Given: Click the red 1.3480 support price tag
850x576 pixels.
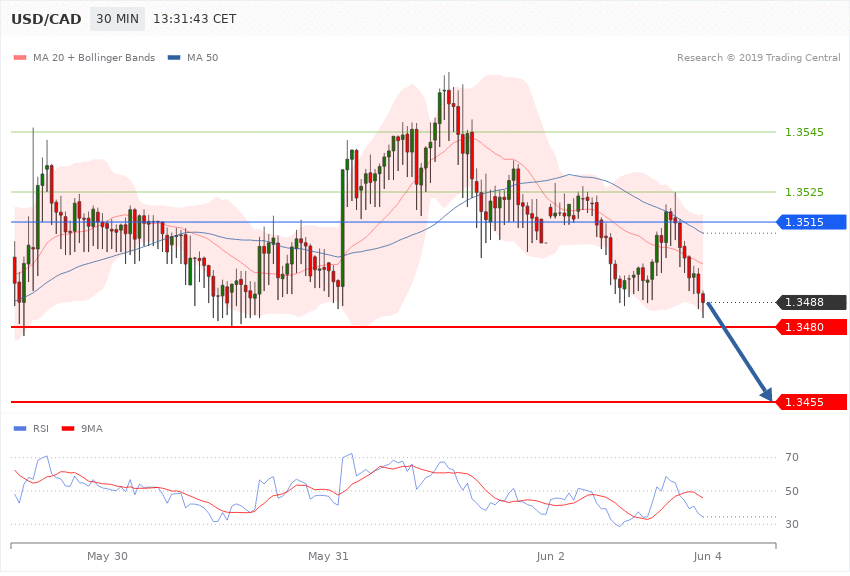Looking at the screenshot, I should [811, 327].
